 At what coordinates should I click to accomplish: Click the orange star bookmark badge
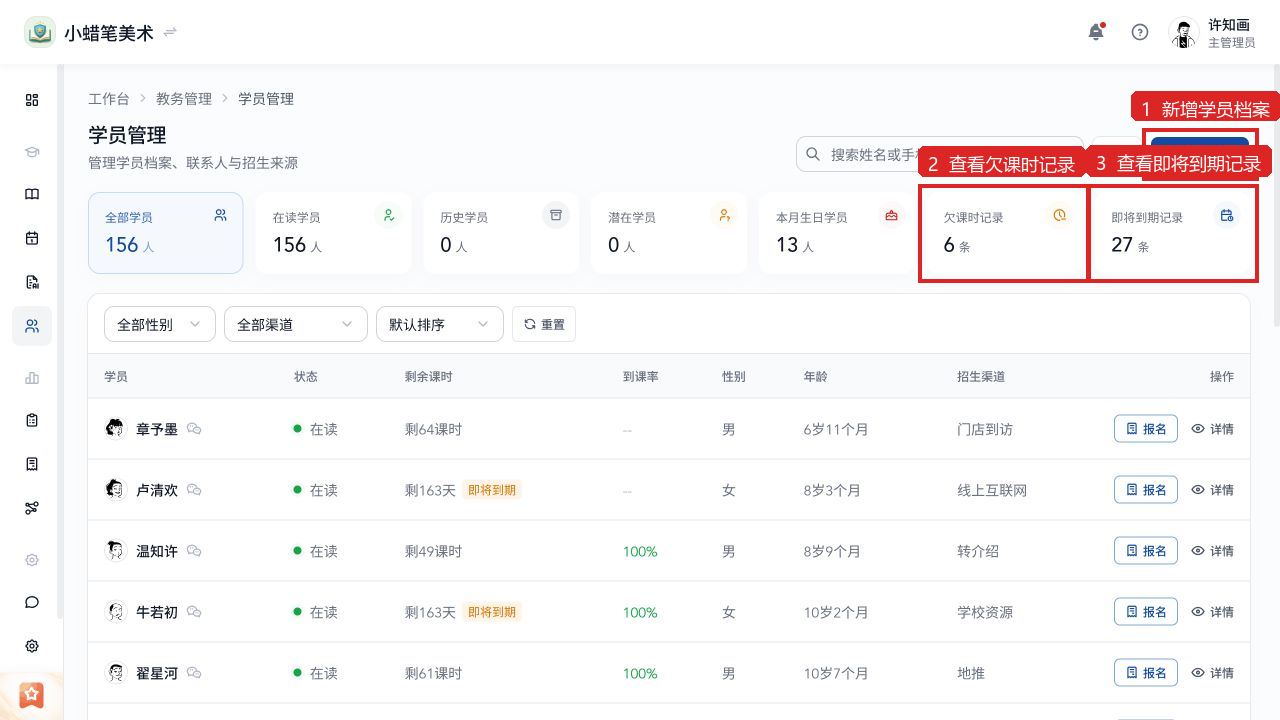pos(32,694)
